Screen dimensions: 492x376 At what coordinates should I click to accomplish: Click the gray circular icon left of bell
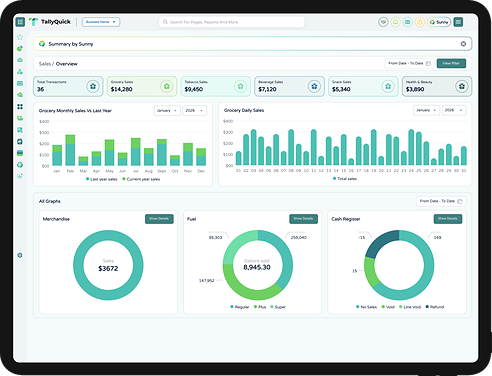coord(383,22)
